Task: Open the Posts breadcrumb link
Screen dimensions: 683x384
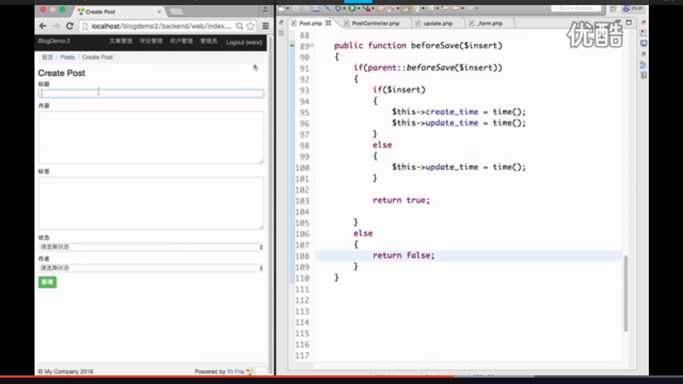Action: pos(68,57)
